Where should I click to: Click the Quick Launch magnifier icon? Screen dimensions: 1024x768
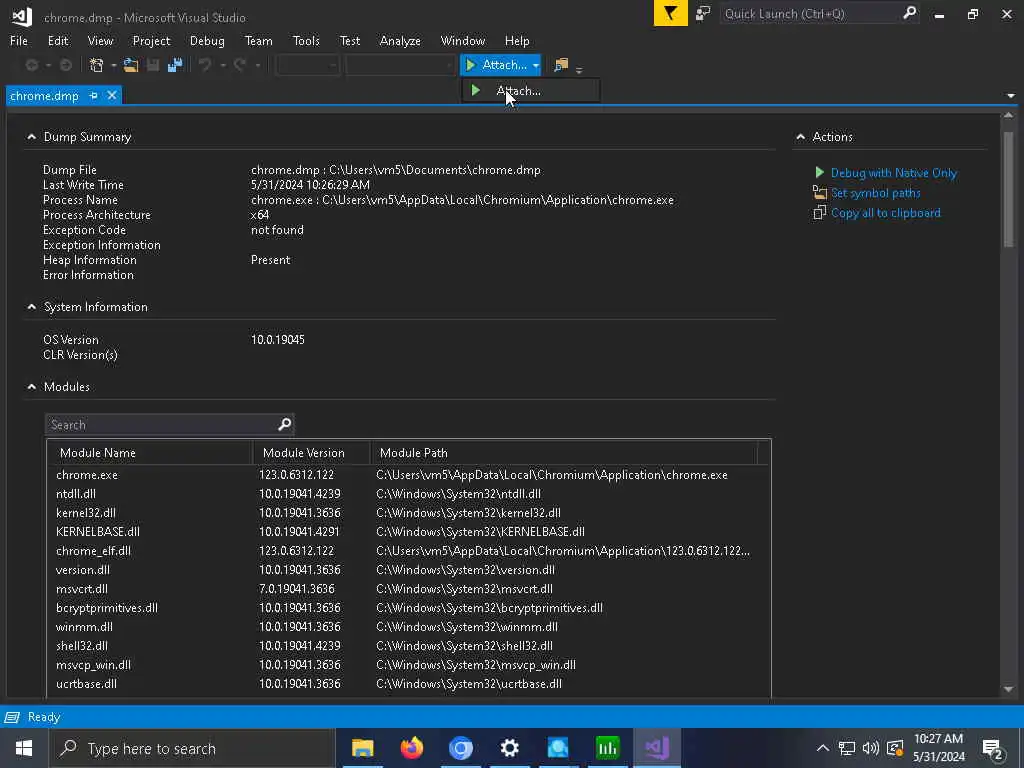point(909,13)
